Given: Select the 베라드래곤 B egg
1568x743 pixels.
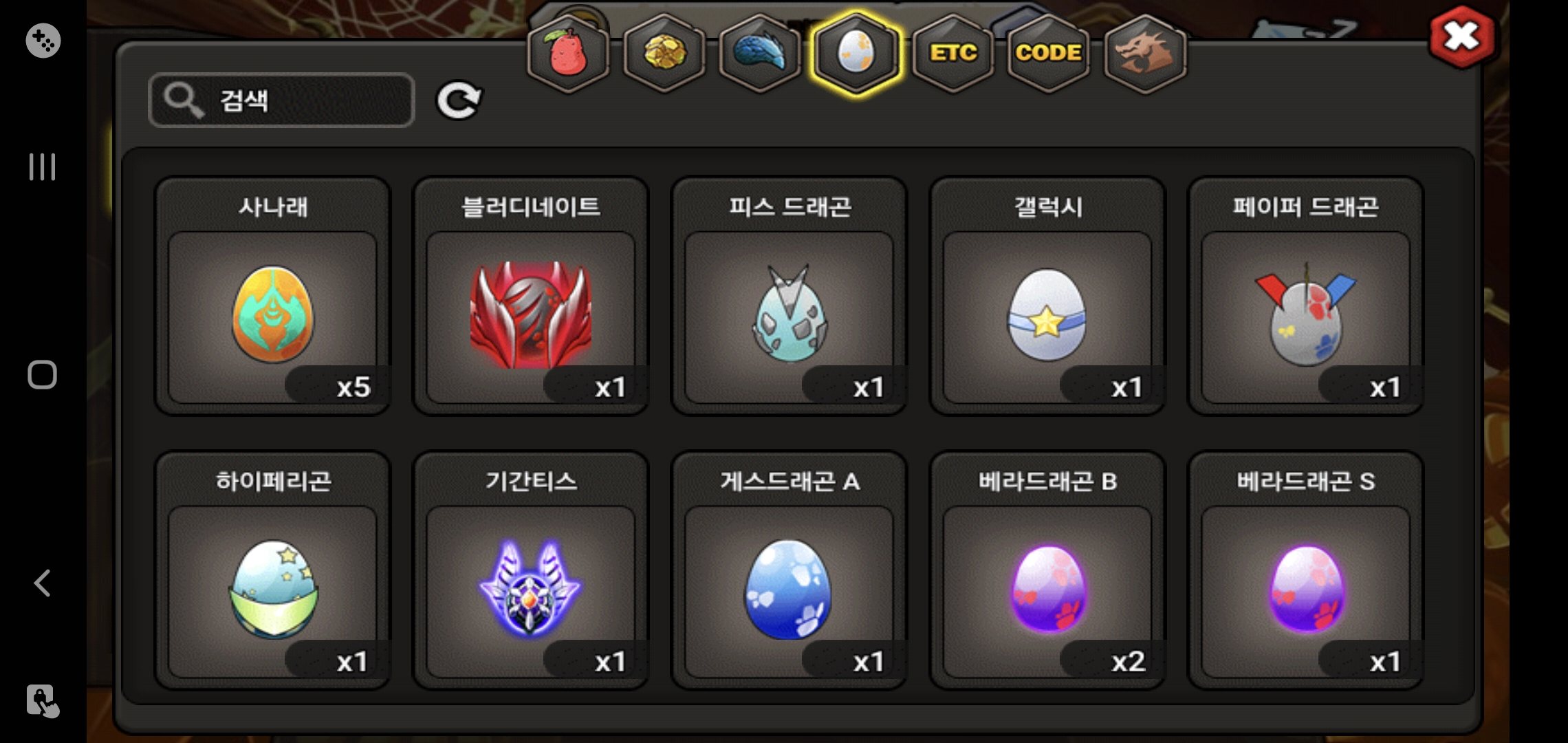Looking at the screenshot, I should click(x=1047, y=570).
